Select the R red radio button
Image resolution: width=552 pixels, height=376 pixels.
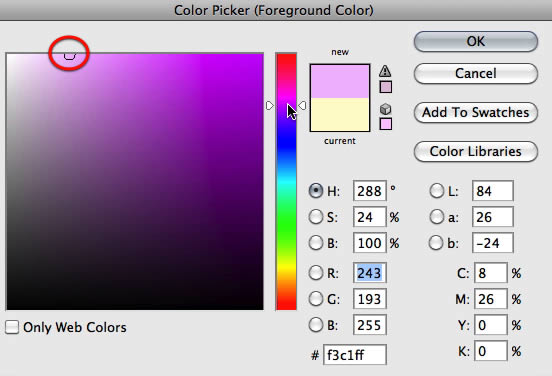tap(315, 273)
